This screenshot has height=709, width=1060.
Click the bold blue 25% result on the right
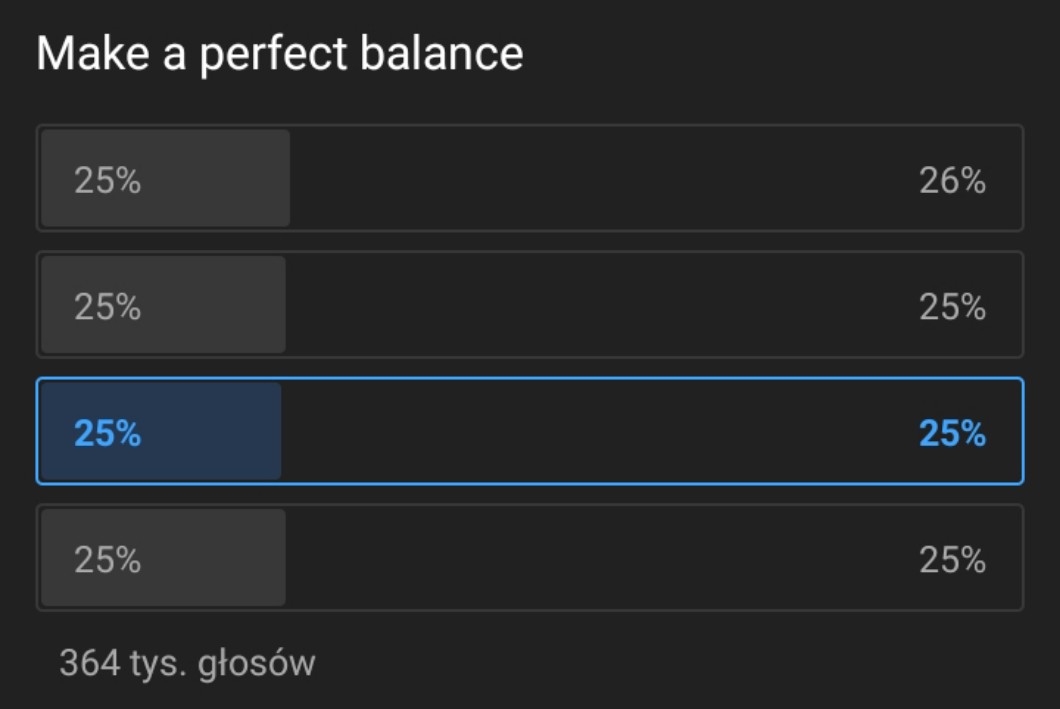[x=952, y=434]
